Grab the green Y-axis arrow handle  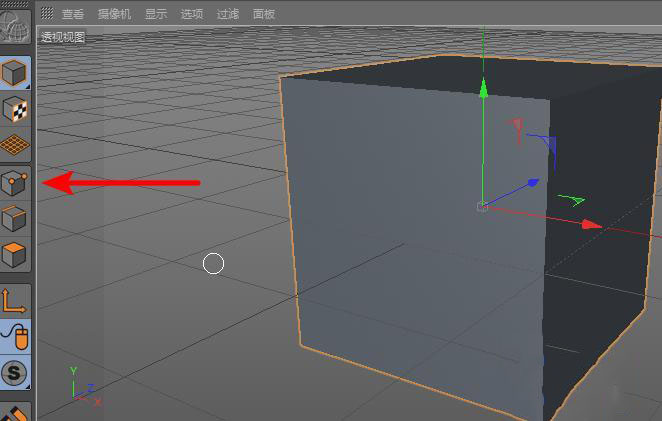[x=483, y=88]
